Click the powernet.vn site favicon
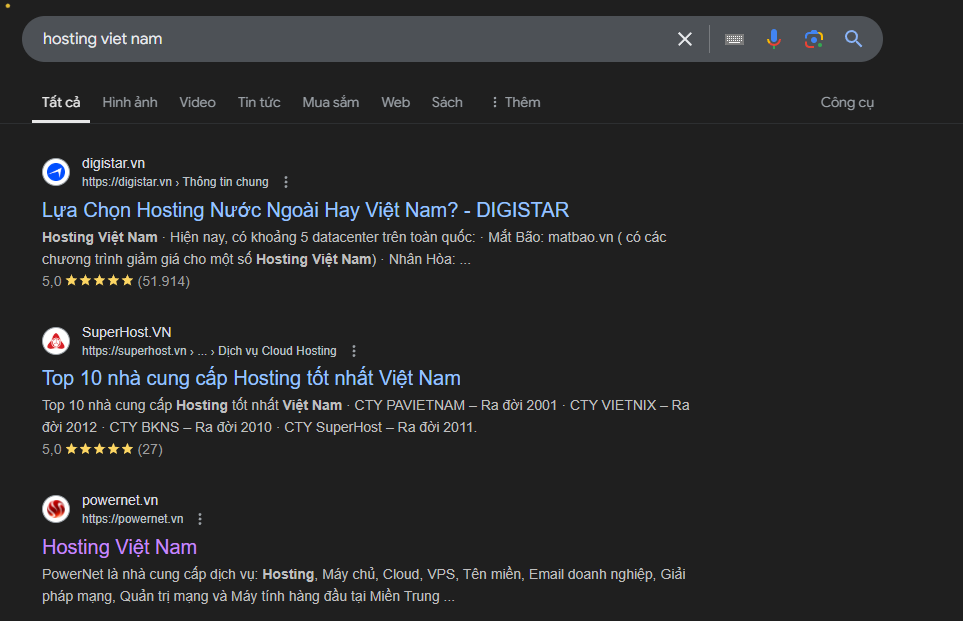 pyautogui.click(x=56, y=509)
